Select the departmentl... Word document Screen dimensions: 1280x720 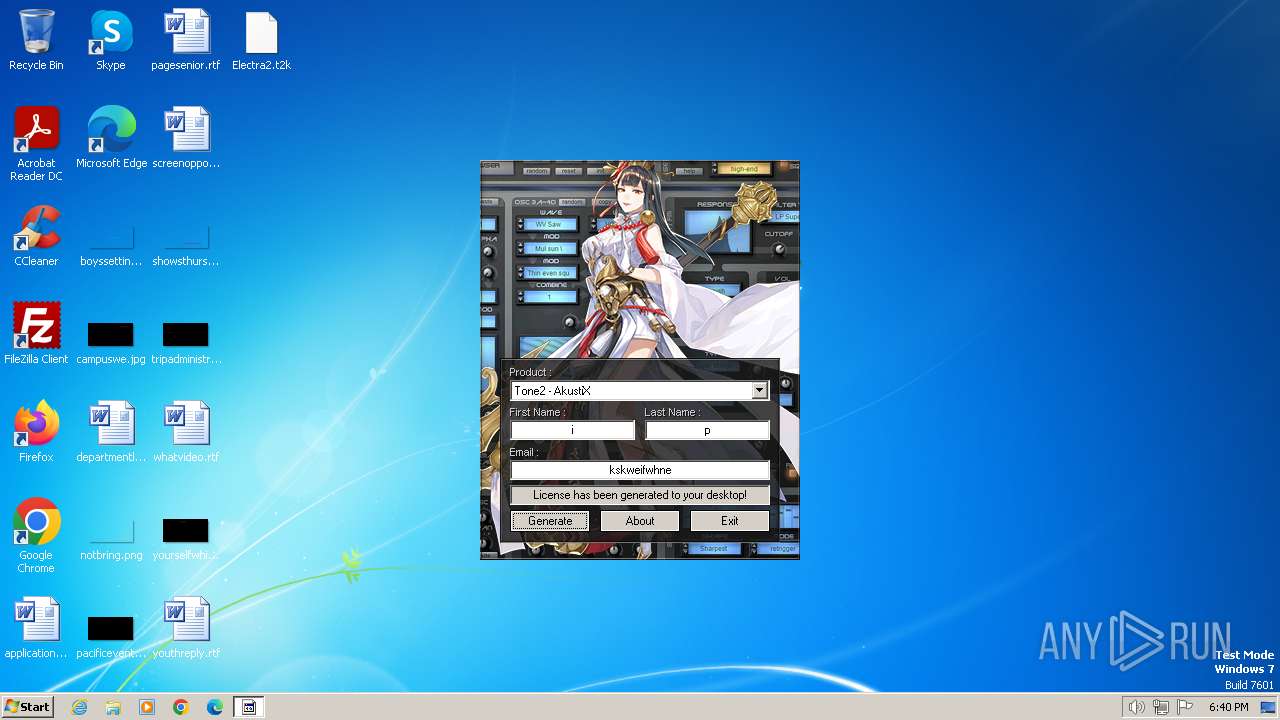111,431
